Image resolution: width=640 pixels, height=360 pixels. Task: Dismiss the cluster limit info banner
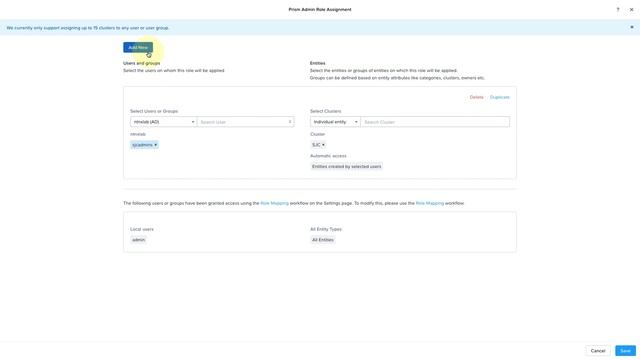point(632,27)
